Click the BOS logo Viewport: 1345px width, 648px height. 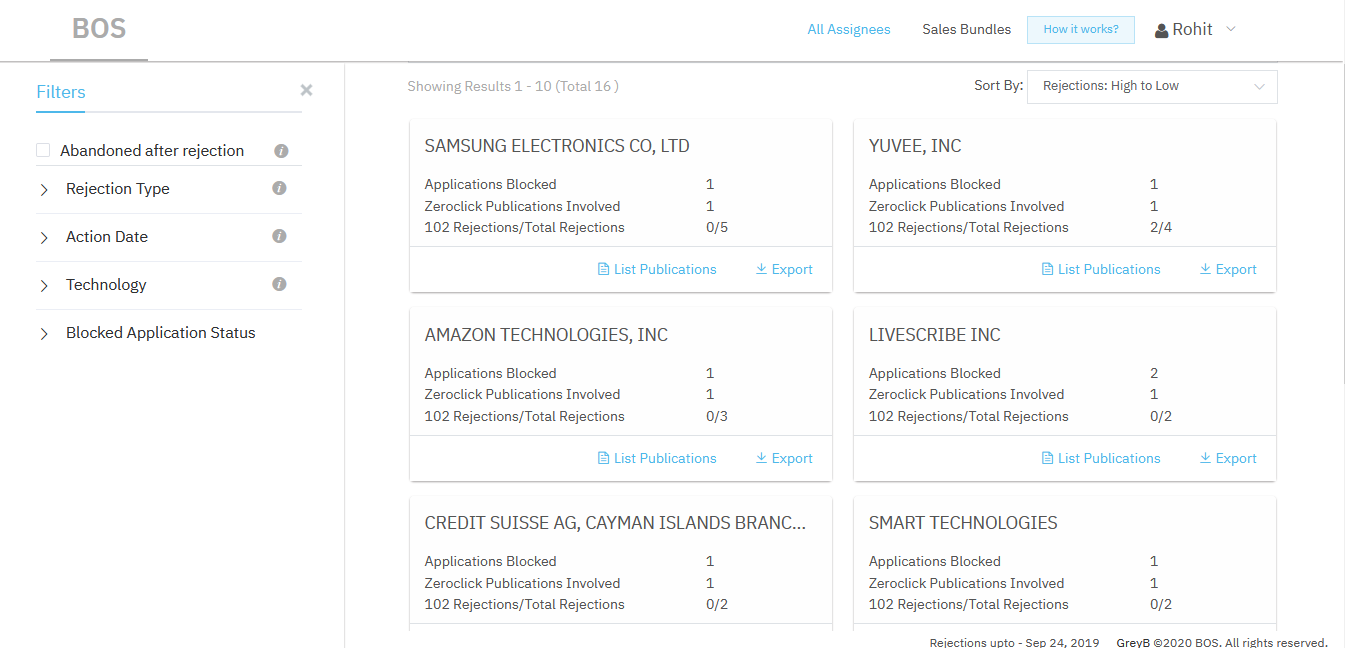pyautogui.click(x=99, y=28)
